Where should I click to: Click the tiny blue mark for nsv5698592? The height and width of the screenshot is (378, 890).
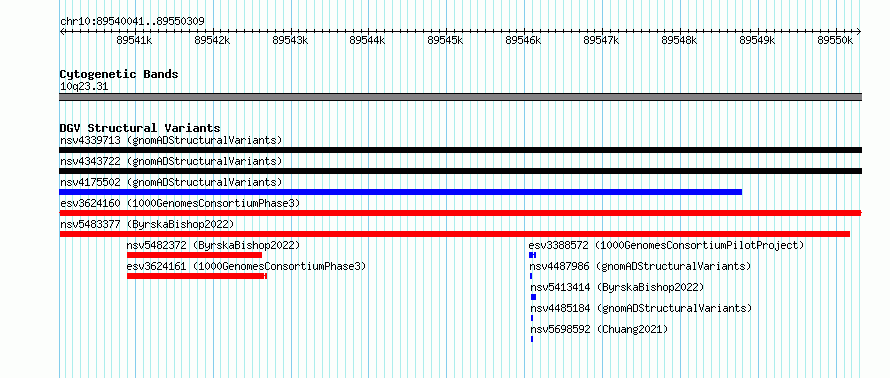point(532,339)
